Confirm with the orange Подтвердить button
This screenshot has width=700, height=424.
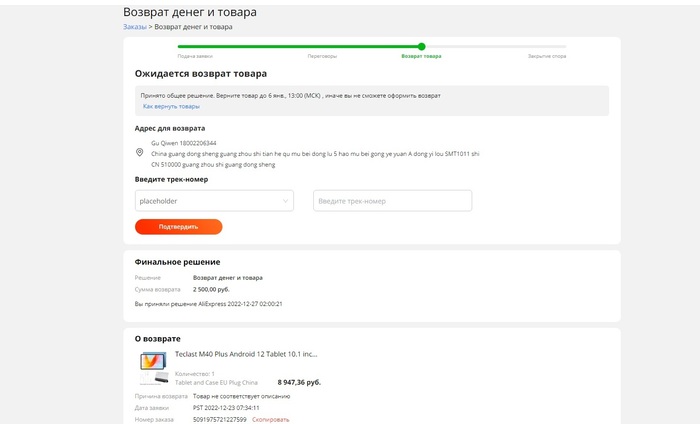[179, 227]
